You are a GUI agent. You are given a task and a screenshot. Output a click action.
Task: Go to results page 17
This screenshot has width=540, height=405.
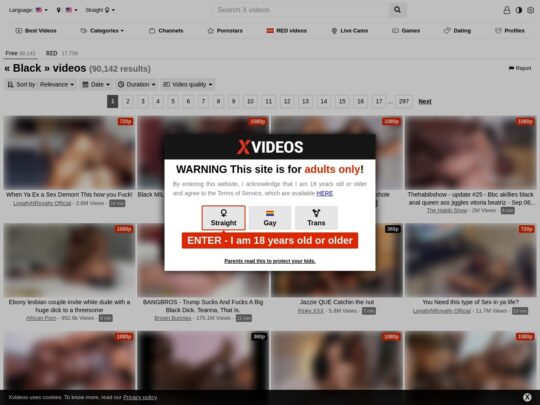pos(379,101)
